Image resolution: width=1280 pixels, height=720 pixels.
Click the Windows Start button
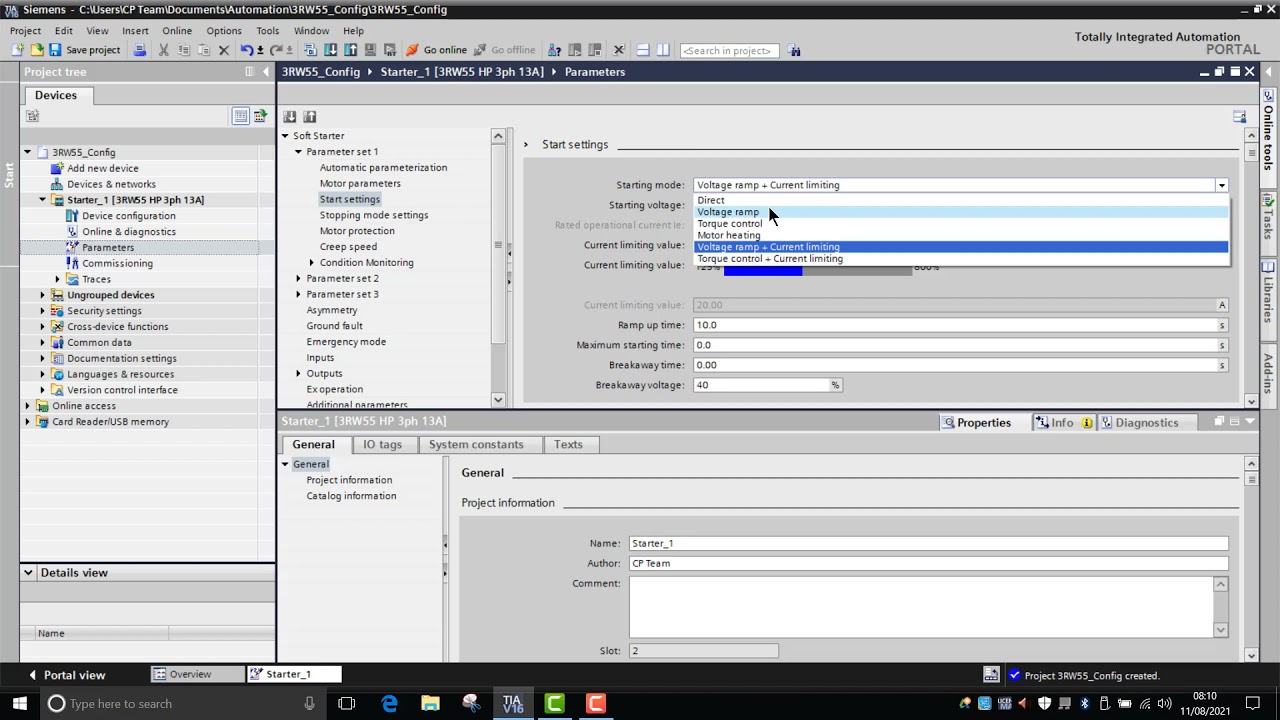pos(19,704)
